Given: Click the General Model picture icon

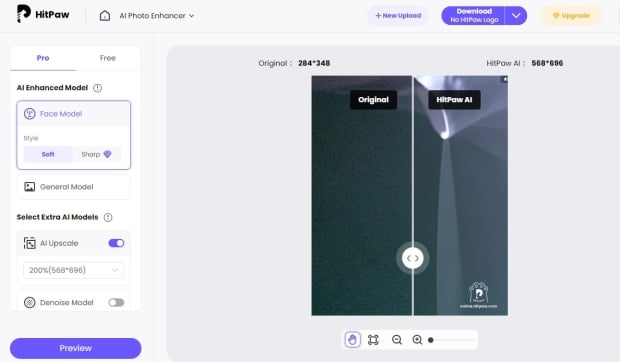Looking at the screenshot, I should tap(30, 187).
